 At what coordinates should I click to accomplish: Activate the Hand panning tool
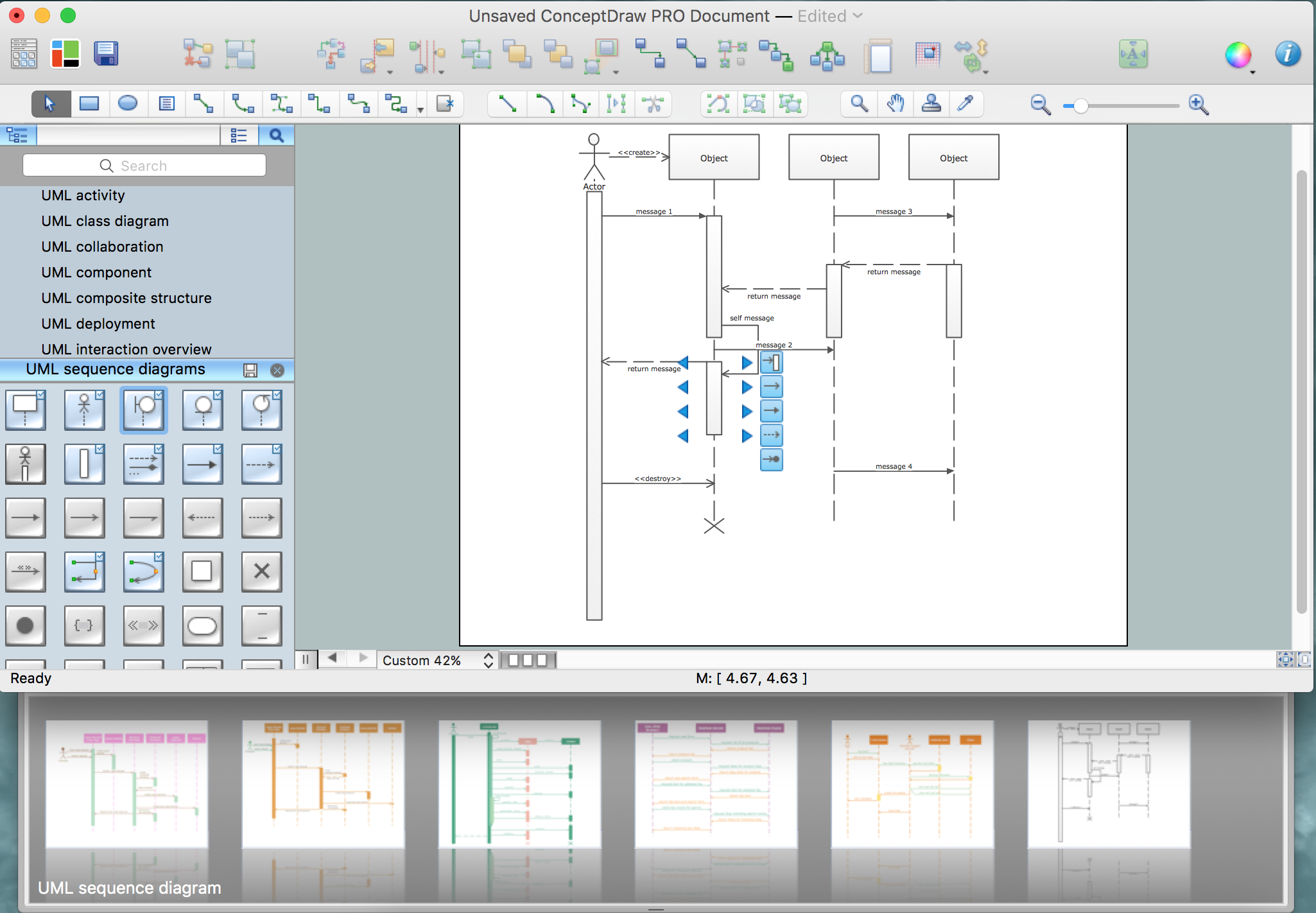[x=896, y=103]
